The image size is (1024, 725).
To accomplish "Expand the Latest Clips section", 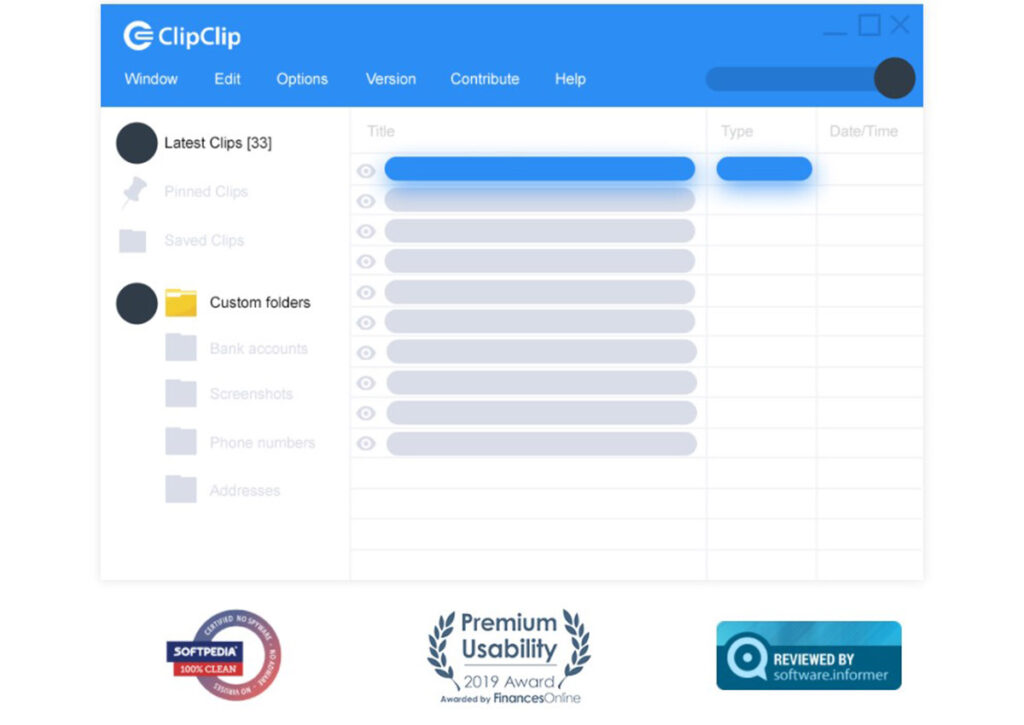I will 135,143.
